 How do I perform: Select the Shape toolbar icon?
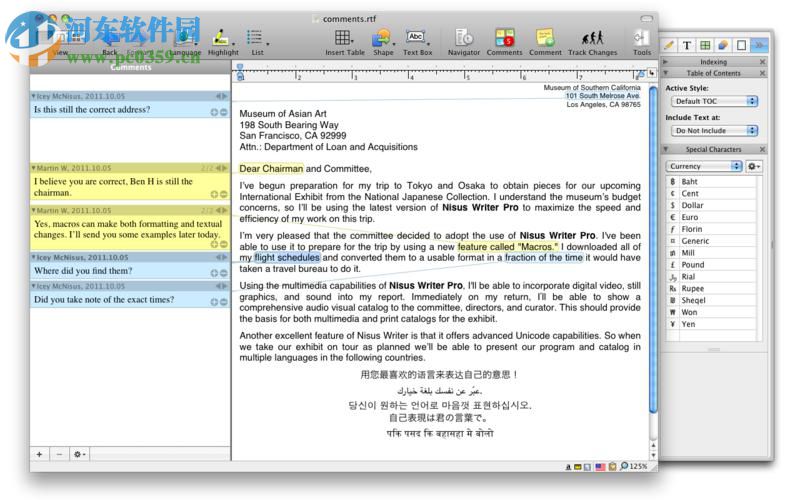coord(383,42)
